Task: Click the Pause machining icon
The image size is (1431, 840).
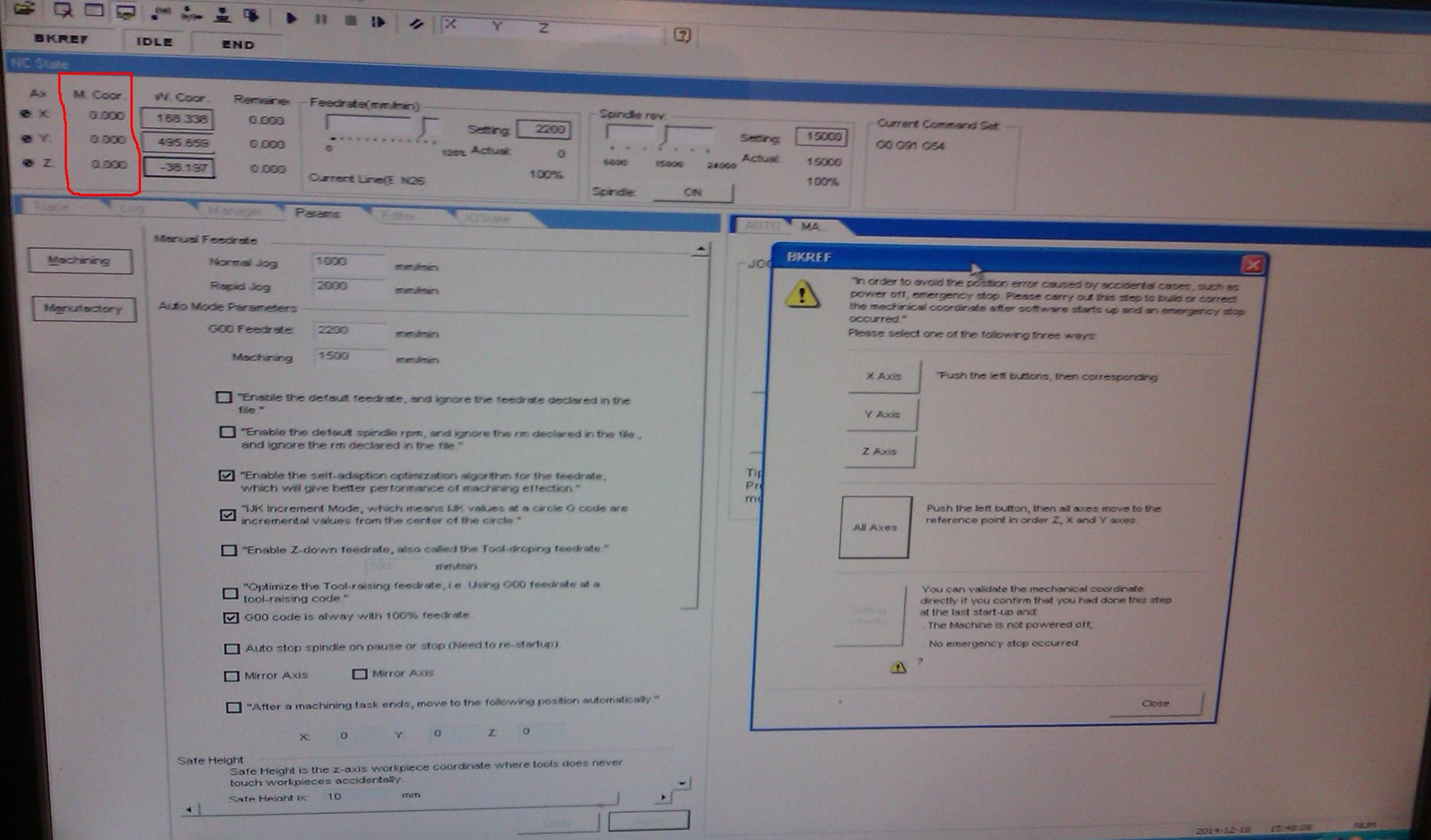Action: pyautogui.click(x=321, y=19)
